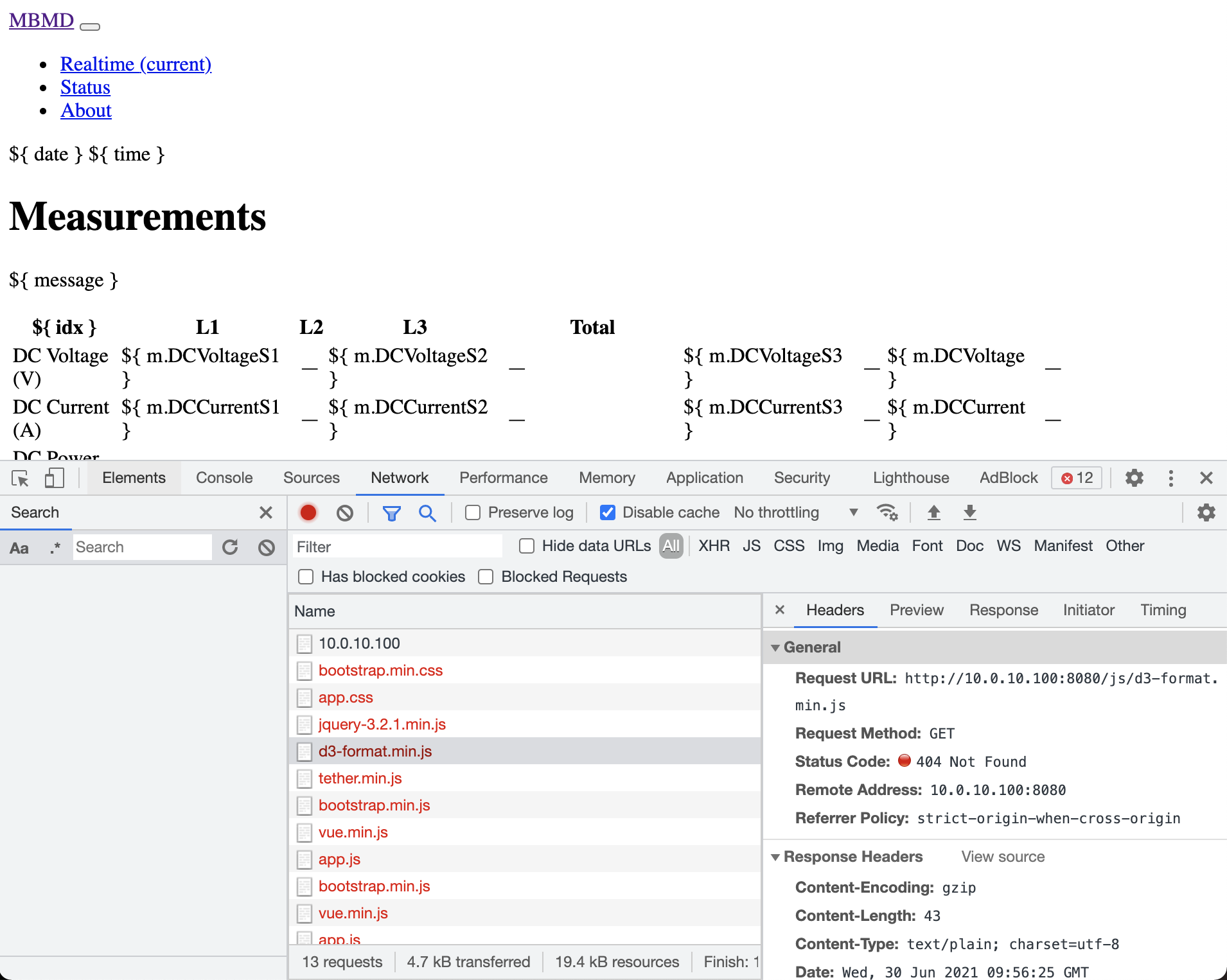Screen dimensions: 1227x980
Task: Open Network panel settings gear
Action: click(x=1206, y=512)
